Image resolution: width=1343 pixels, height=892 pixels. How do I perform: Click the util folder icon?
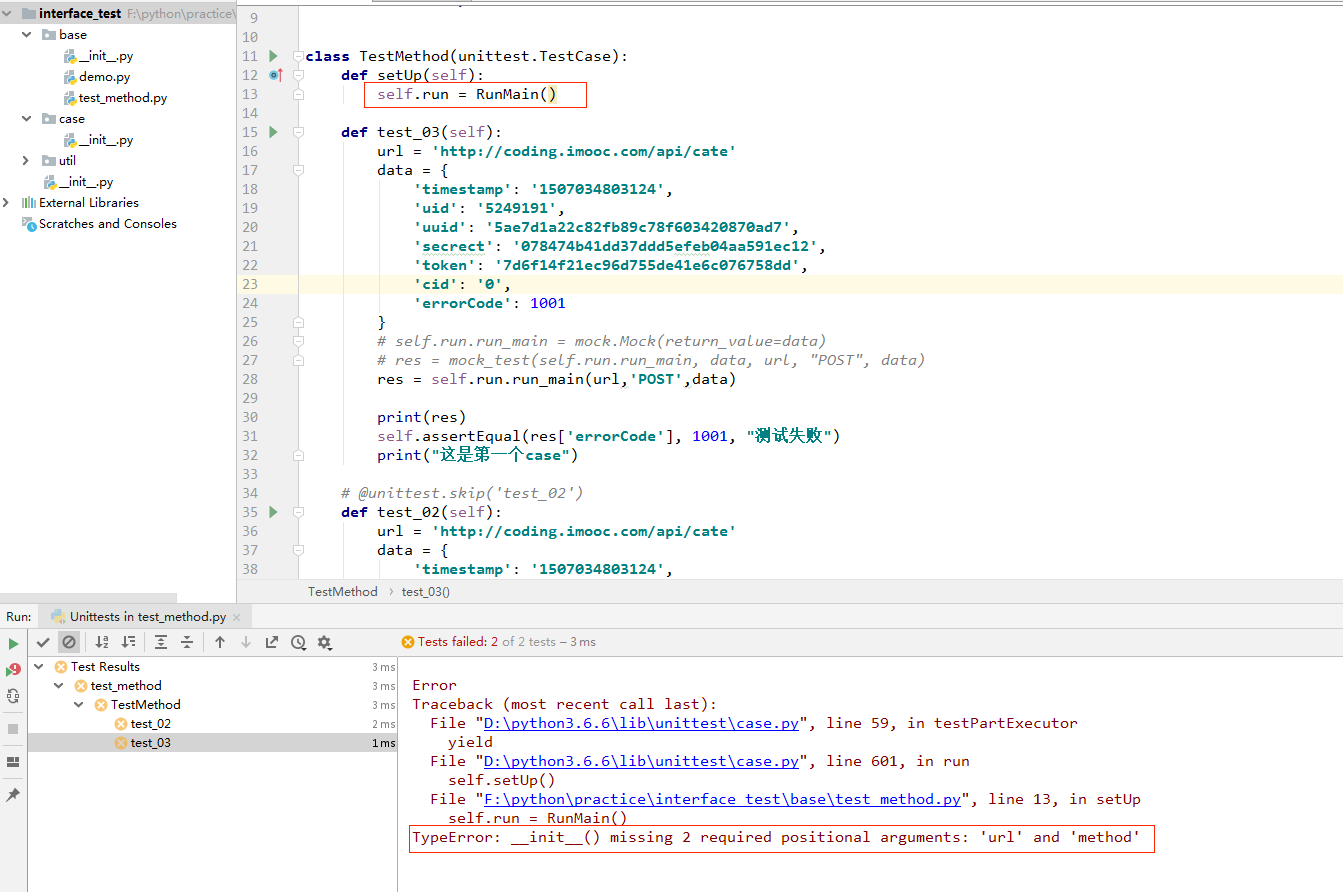coord(49,161)
